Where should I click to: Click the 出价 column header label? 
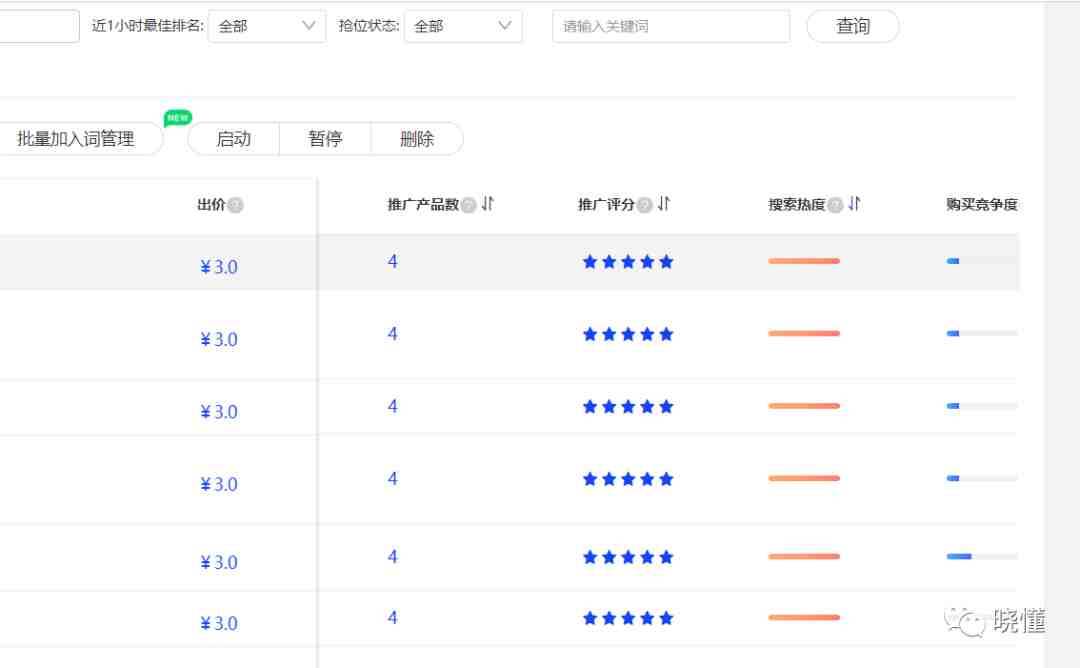pos(211,205)
